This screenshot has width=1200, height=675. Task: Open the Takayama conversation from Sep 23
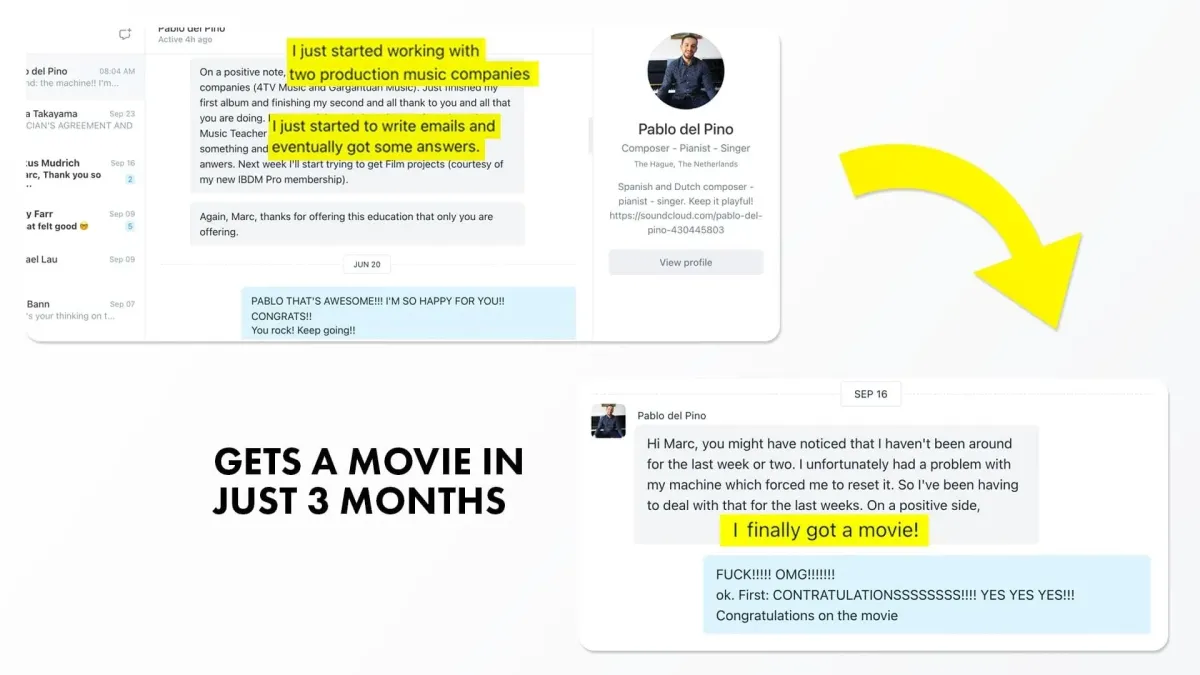[85, 120]
